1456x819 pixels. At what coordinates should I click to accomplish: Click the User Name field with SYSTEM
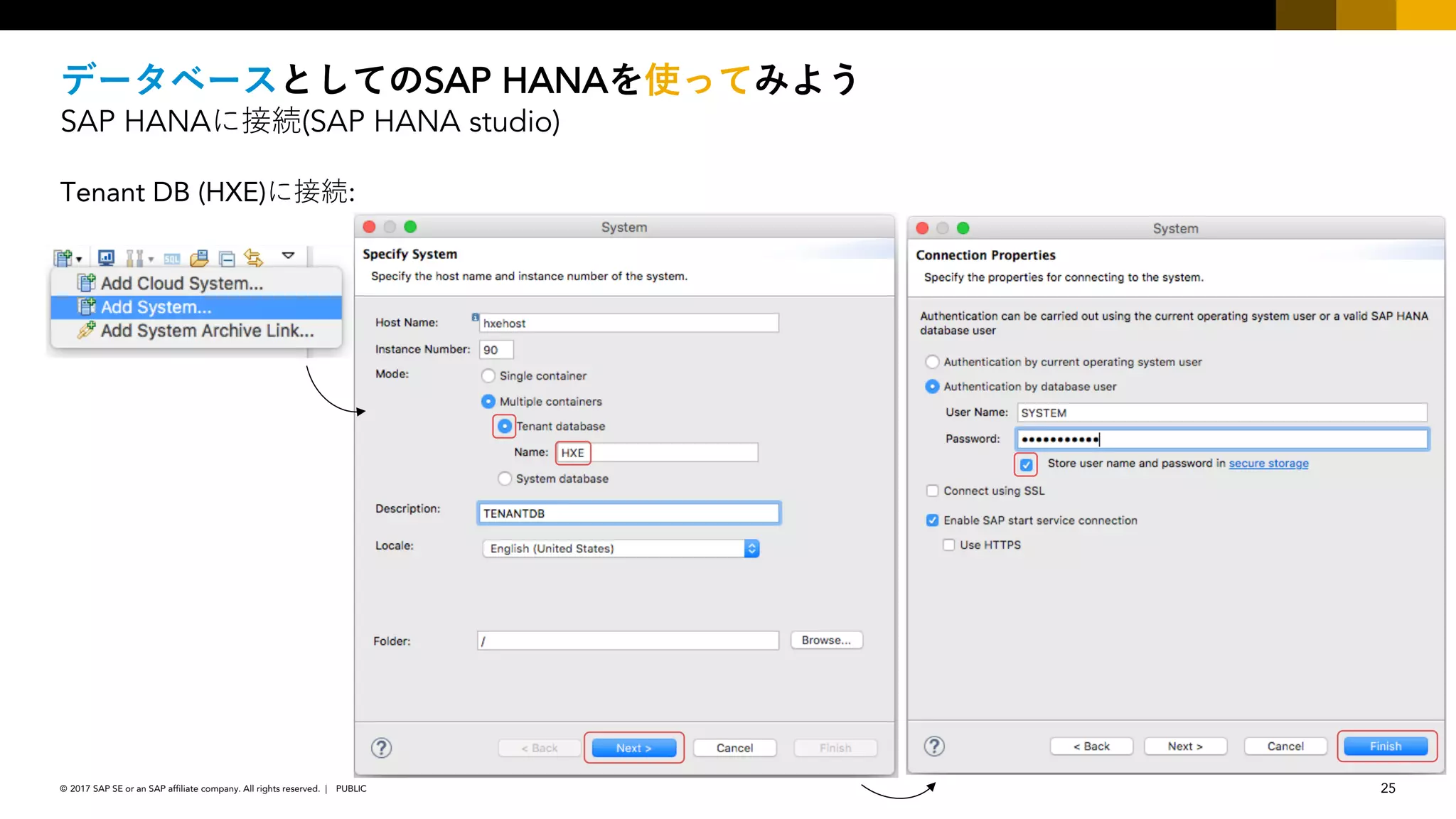[x=1221, y=413]
